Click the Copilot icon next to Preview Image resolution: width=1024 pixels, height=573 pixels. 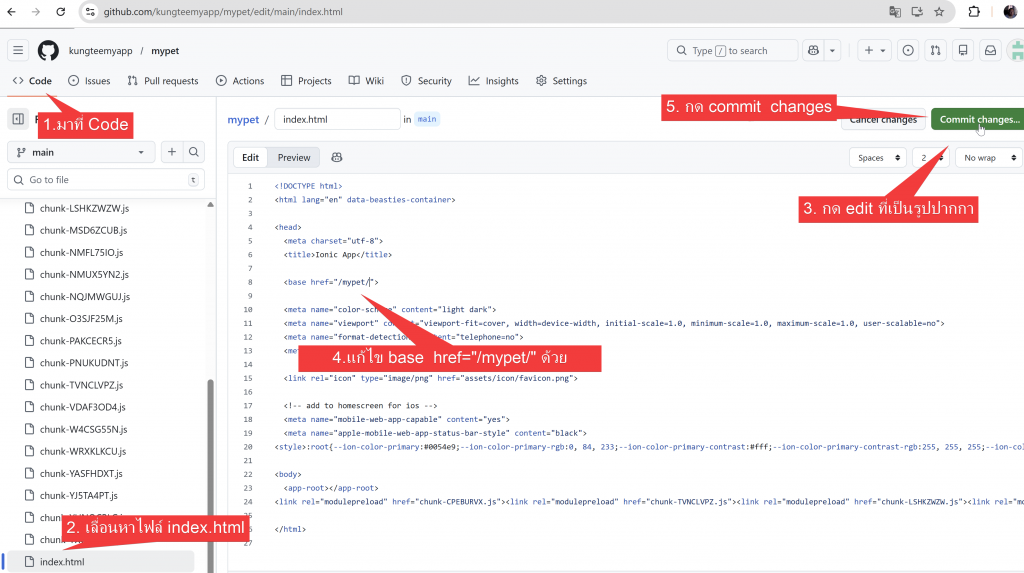tap(337, 157)
